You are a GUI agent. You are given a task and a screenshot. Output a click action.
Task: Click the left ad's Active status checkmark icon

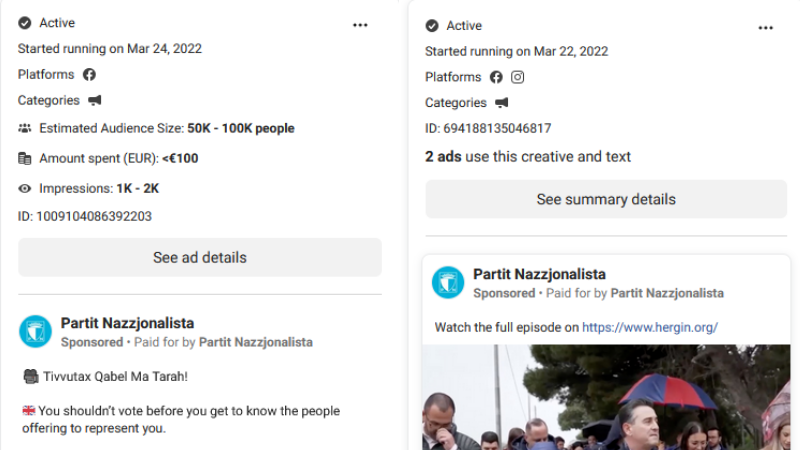click(x=25, y=23)
